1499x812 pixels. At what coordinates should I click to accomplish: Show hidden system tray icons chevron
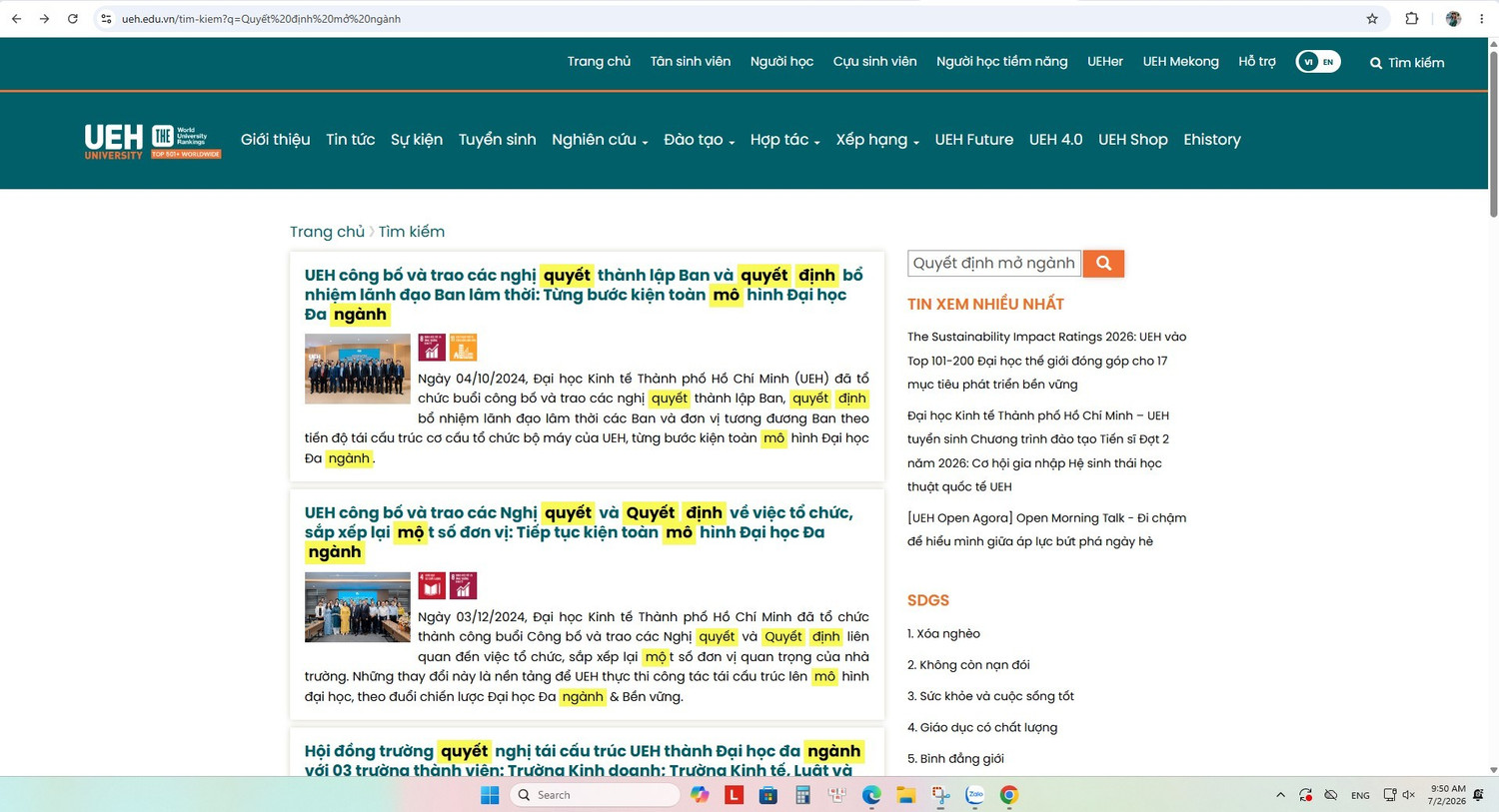(1280, 795)
